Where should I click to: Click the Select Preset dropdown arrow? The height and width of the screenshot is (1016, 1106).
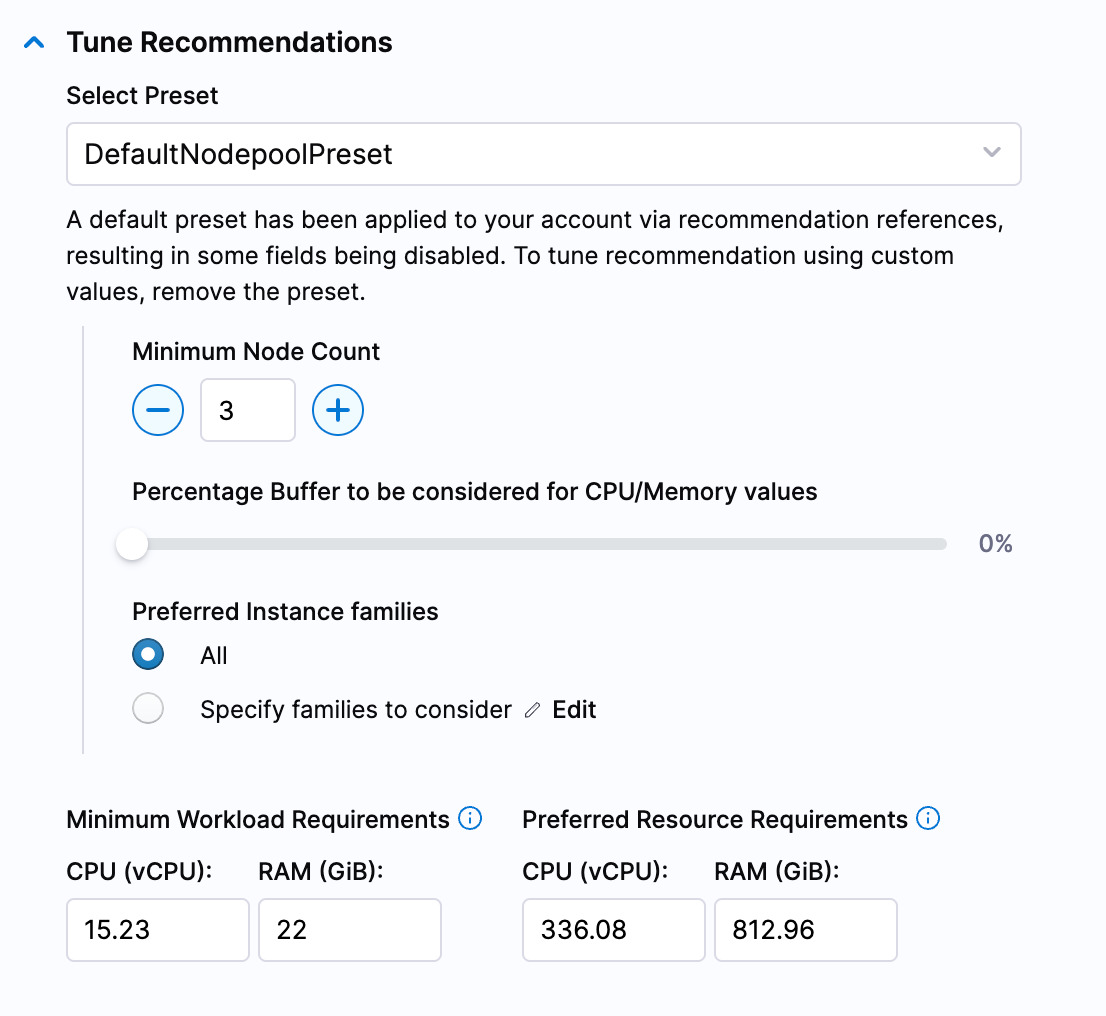(x=991, y=153)
